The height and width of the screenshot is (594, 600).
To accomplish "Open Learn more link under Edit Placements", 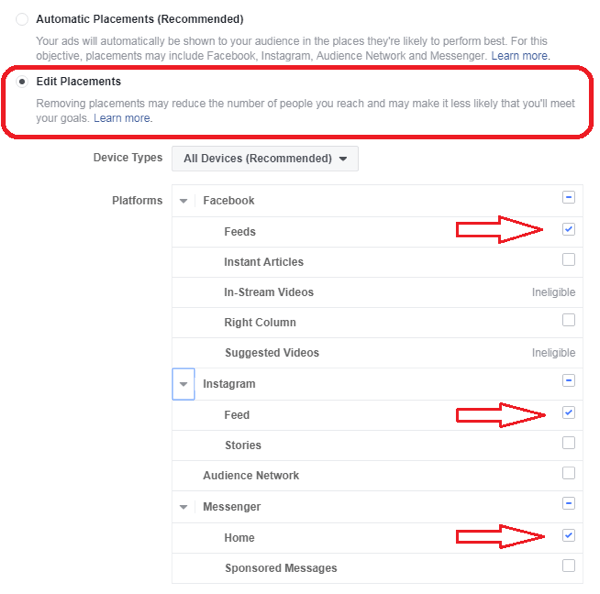I will 123,118.
